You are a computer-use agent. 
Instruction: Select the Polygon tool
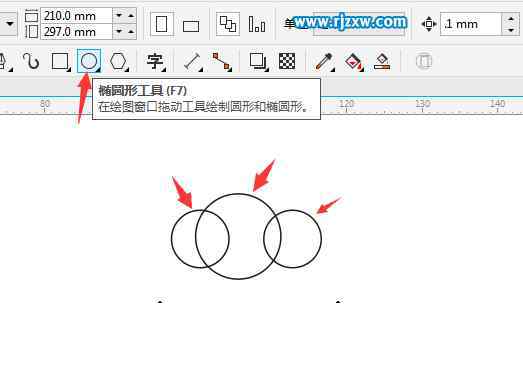click(118, 61)
